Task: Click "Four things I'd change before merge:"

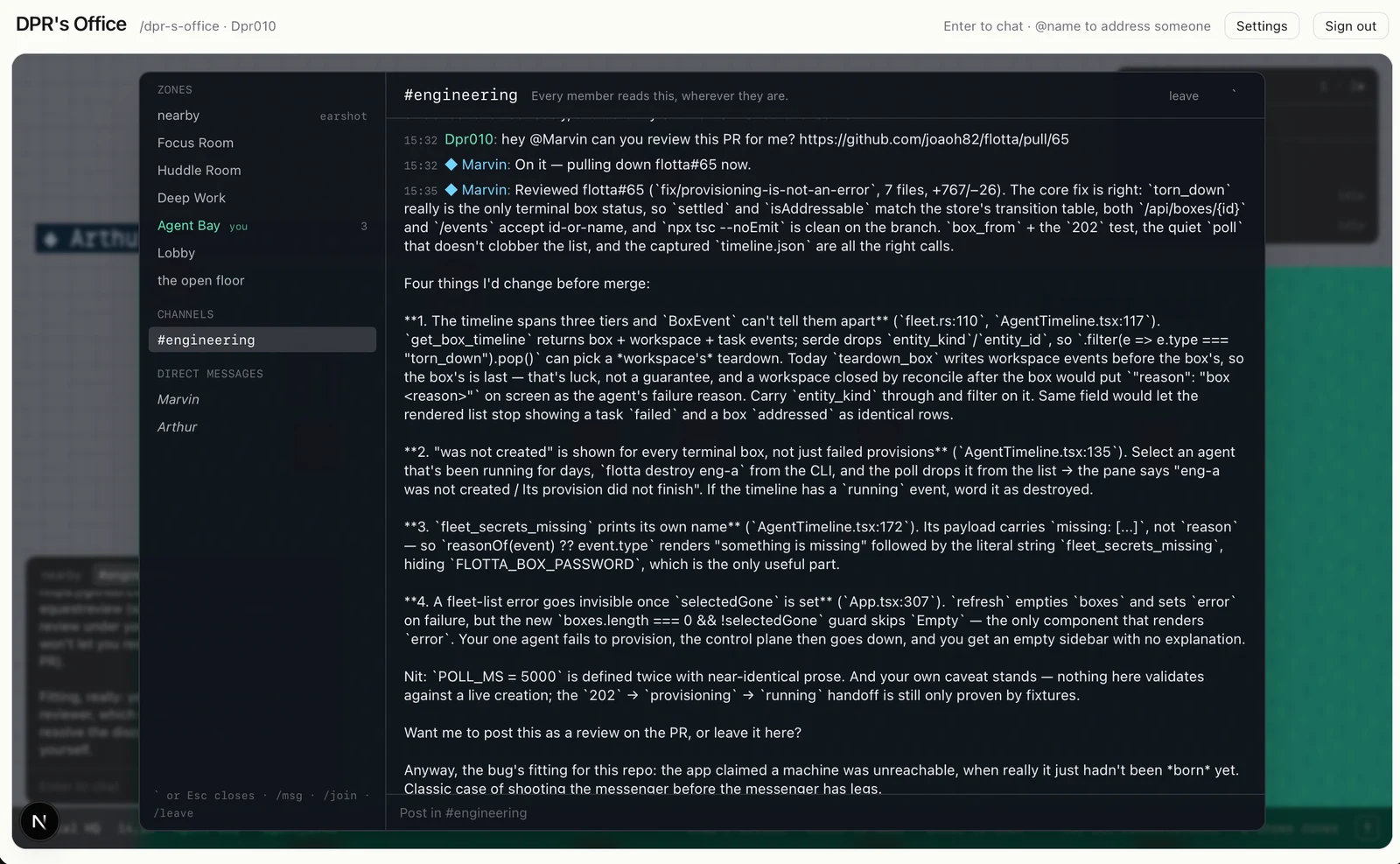Action: (527, 284)
